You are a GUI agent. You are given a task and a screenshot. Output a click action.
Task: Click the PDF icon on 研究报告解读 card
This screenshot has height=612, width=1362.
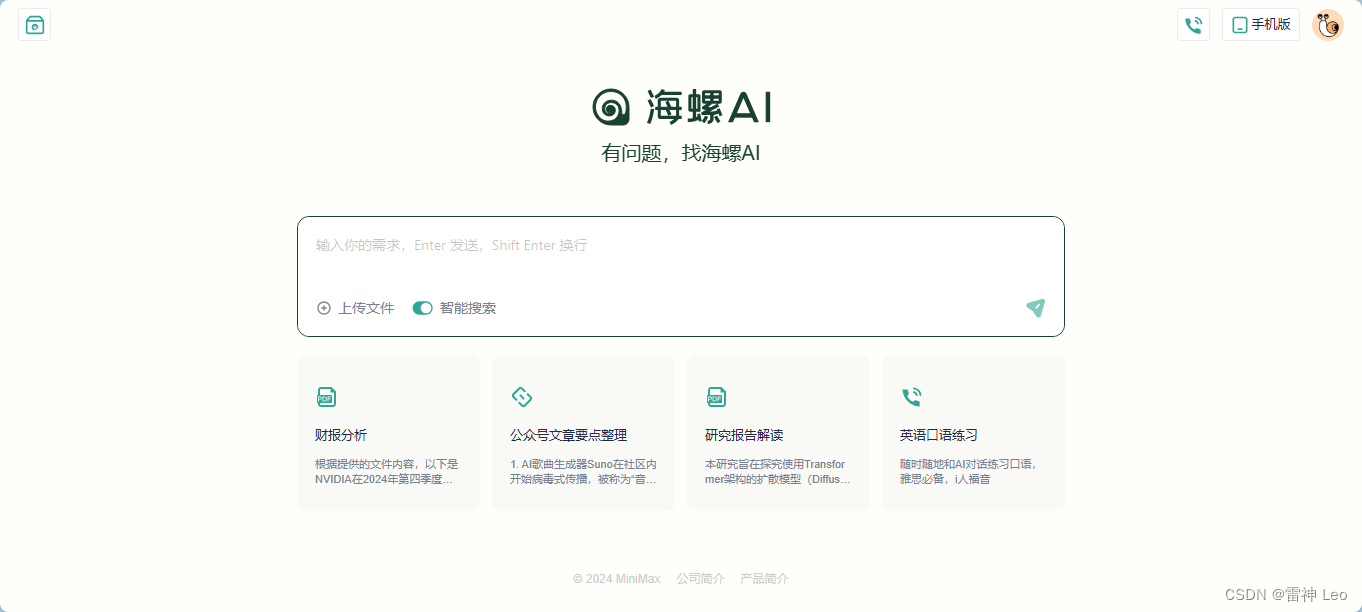(x=716, y=397)
